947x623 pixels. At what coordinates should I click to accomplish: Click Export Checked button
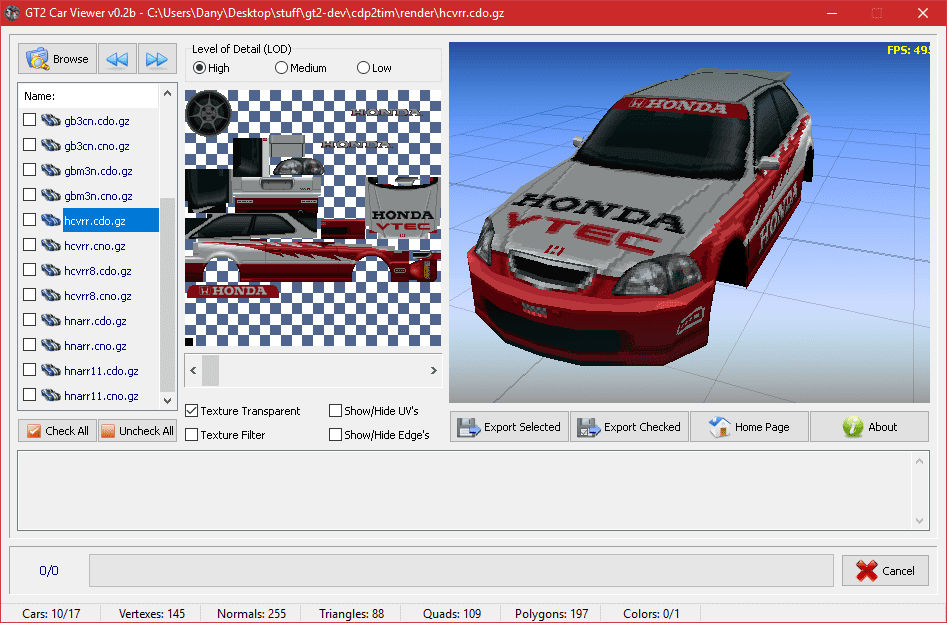pyautogui.click(x=629, y=427)
